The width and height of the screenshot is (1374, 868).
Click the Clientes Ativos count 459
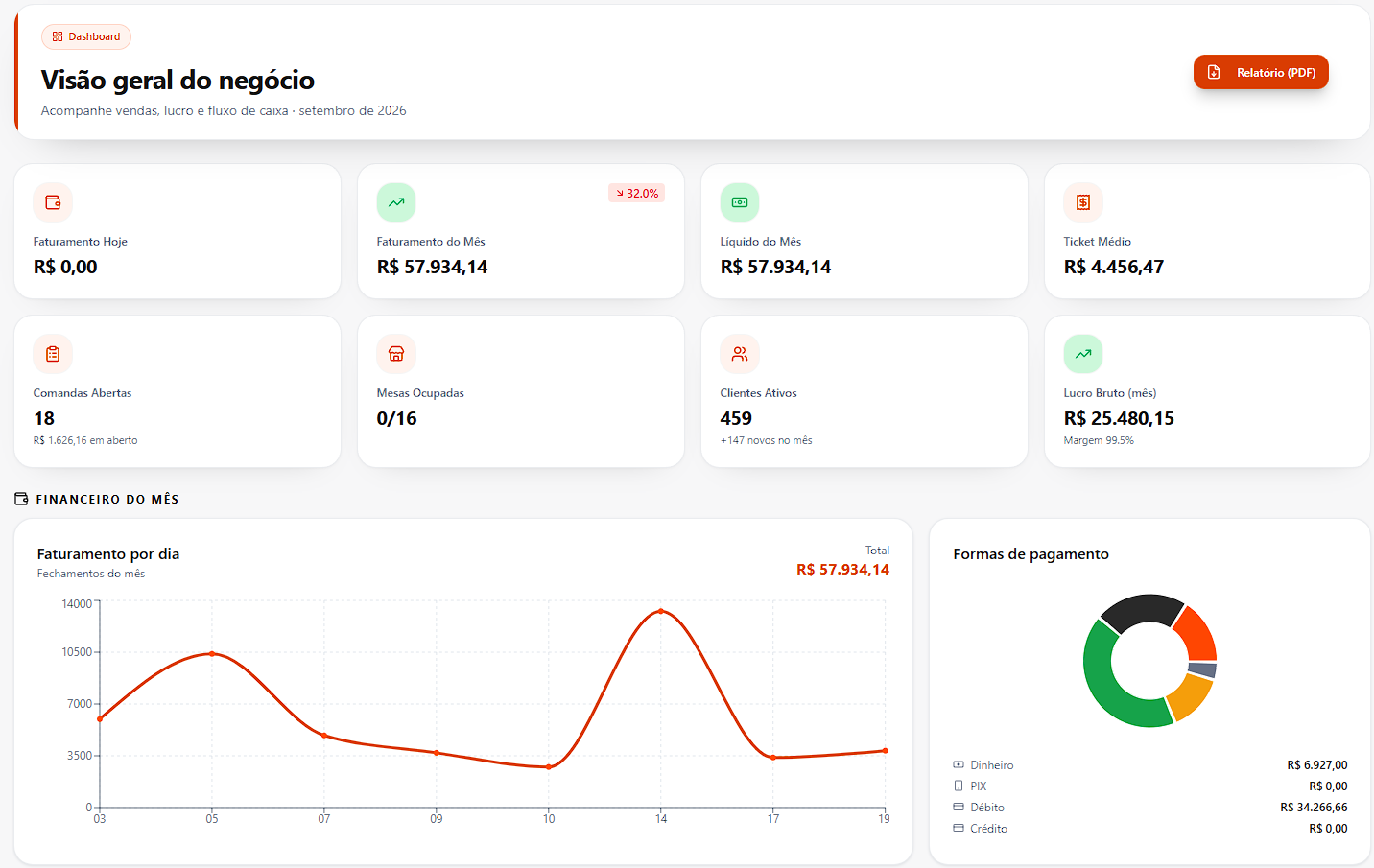coord(736,418)
